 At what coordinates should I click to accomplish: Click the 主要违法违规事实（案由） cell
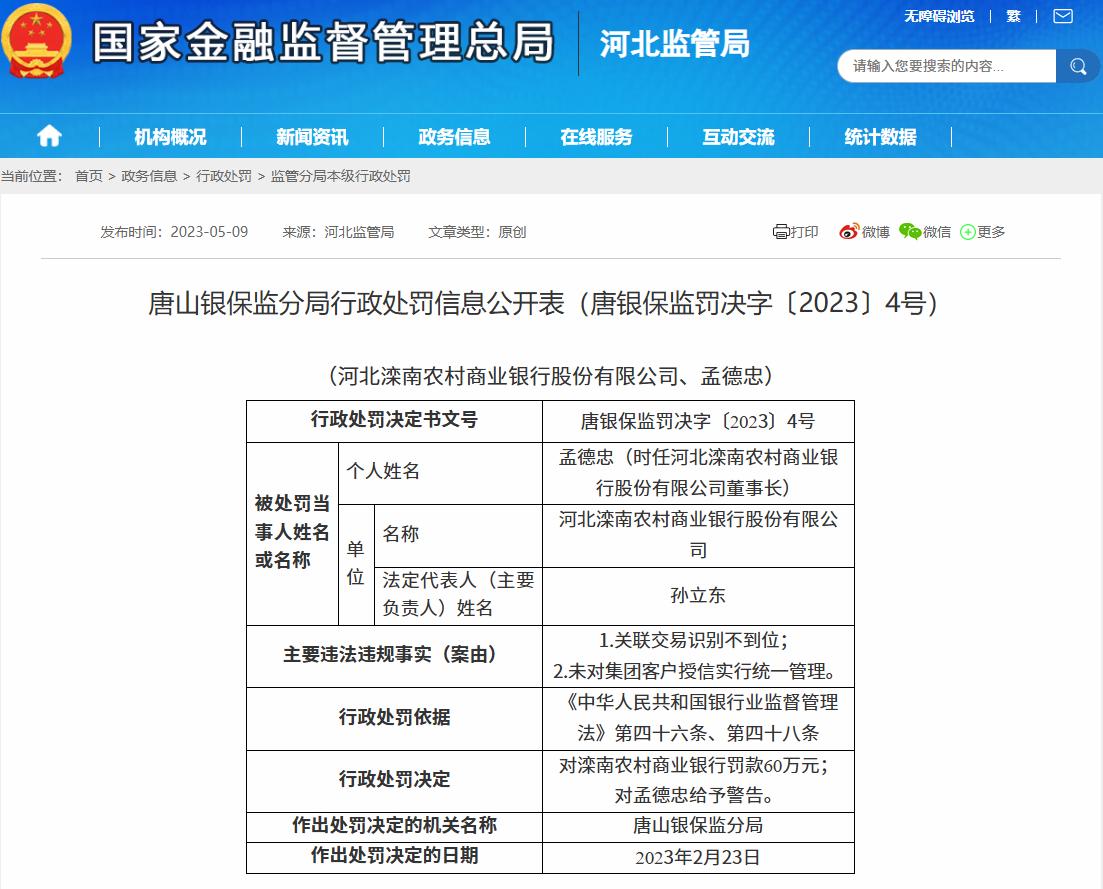[395, 655]
